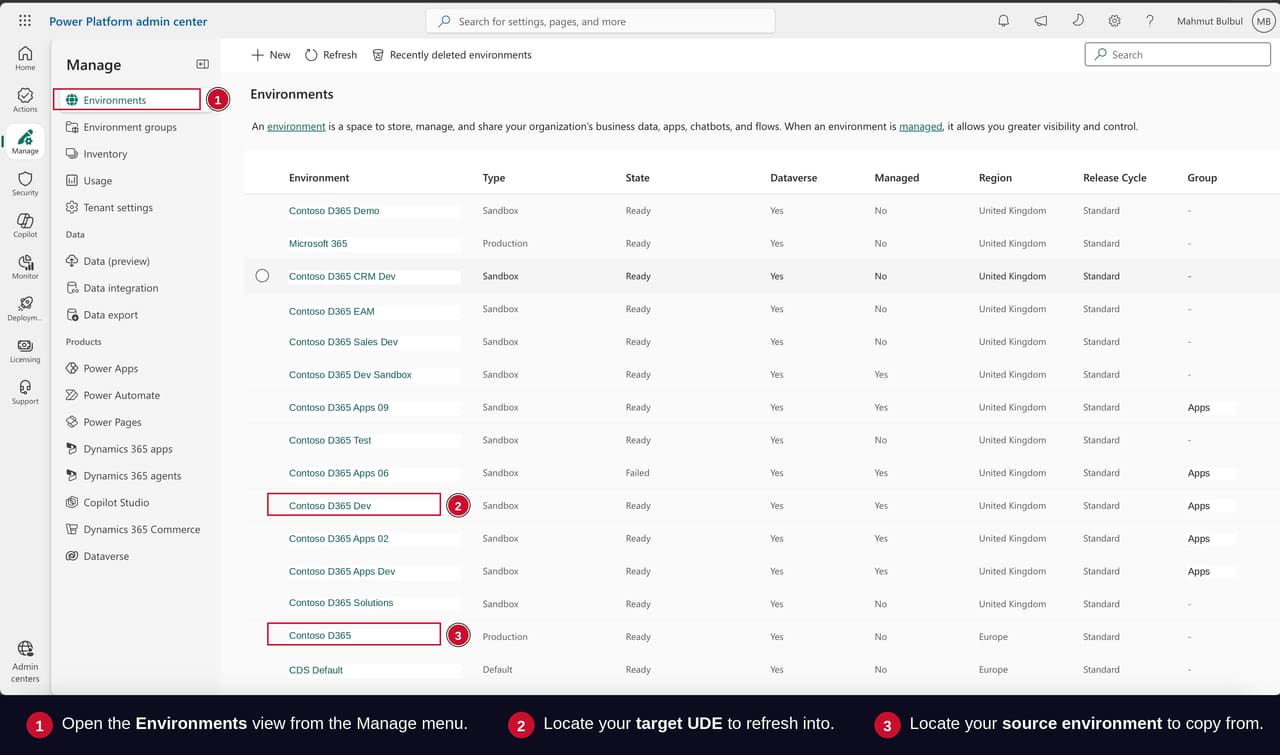
Task: Open Contoso D365 Solutions environment
Action: 341,603
